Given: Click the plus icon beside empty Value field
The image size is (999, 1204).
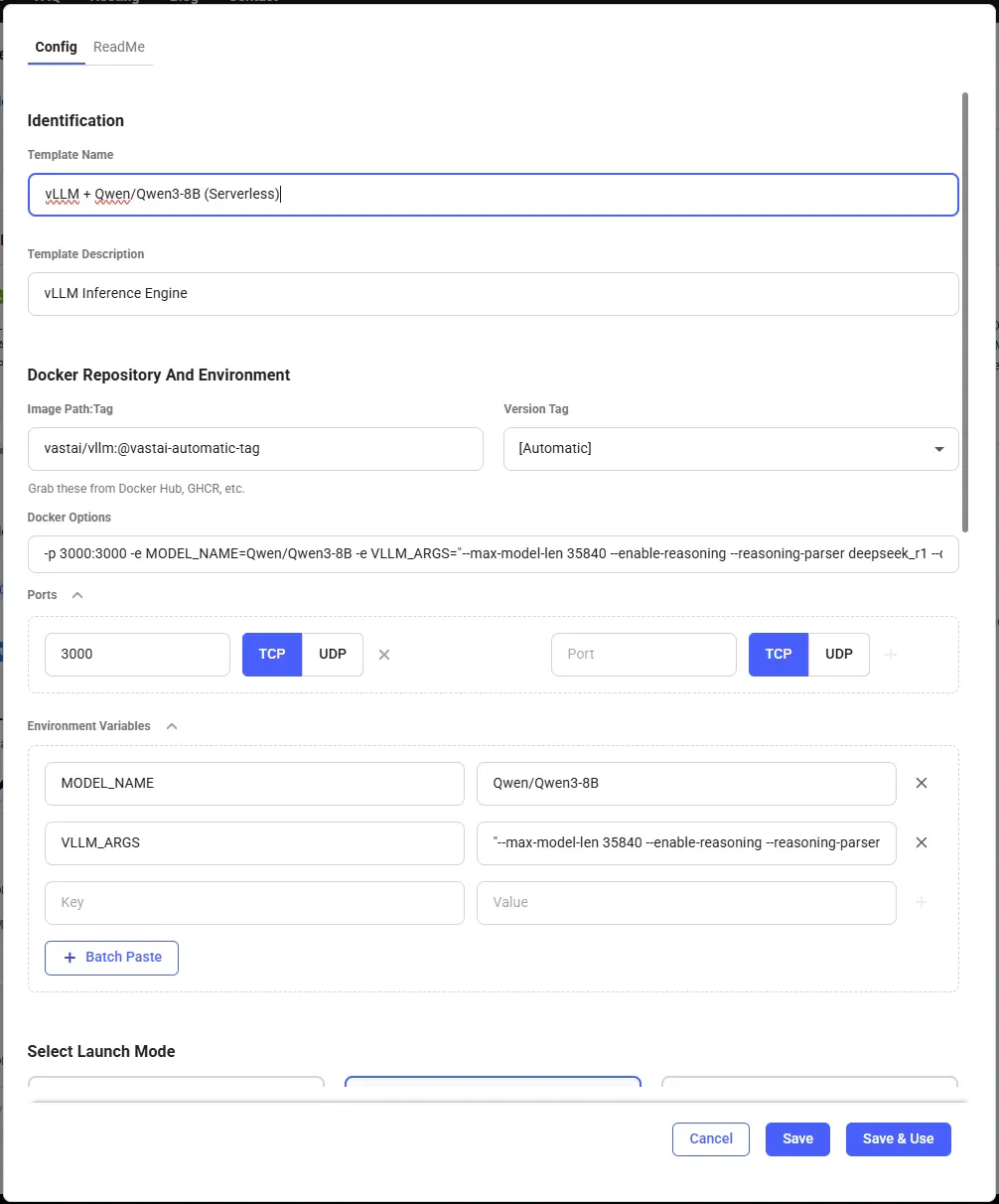Looking at the screenshot, I should 921,902.
